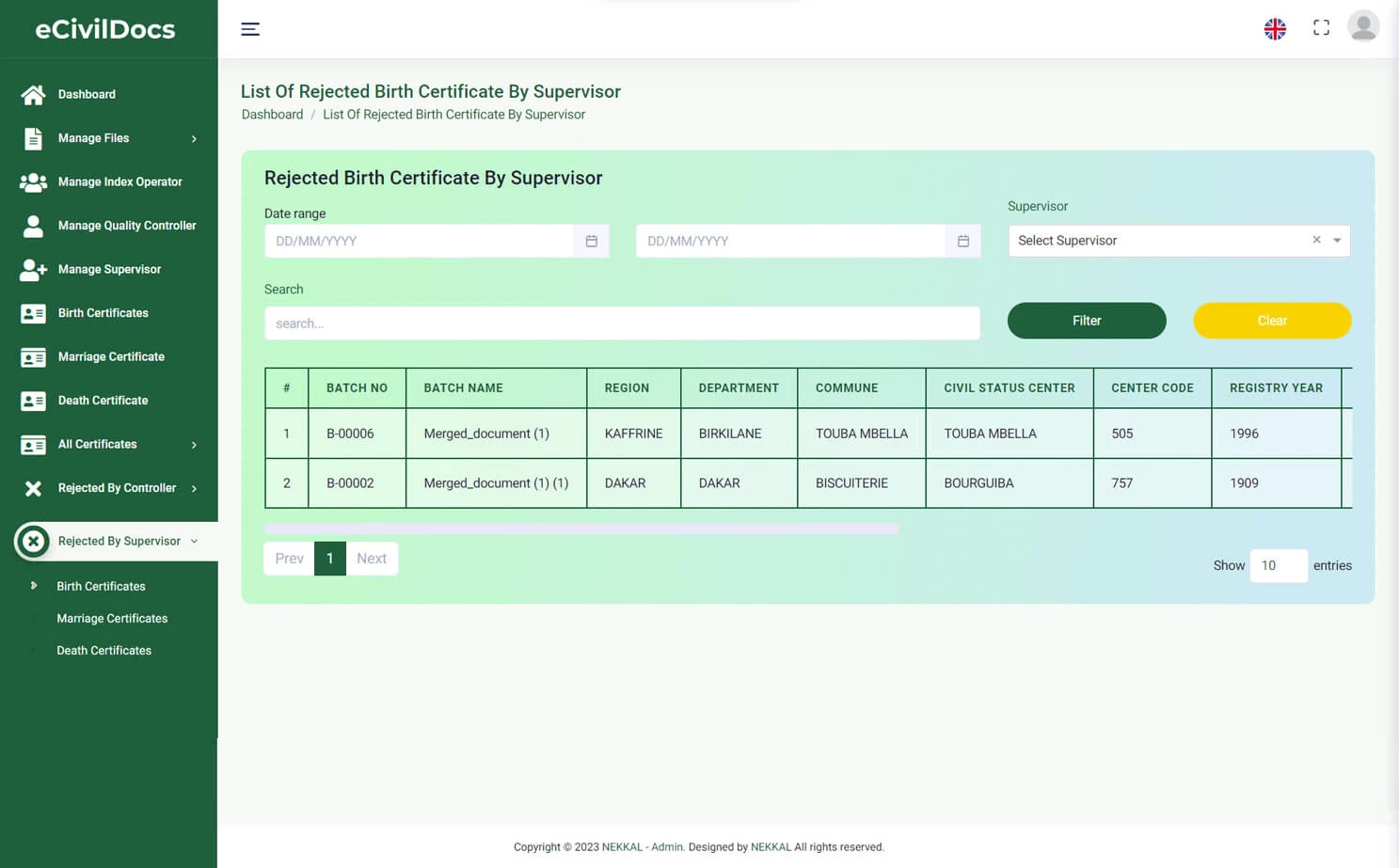Select Marriage Certificates under Rejected By Supervisor
This screenshot has height=868, width=1399.
click(x=112, y=618)
